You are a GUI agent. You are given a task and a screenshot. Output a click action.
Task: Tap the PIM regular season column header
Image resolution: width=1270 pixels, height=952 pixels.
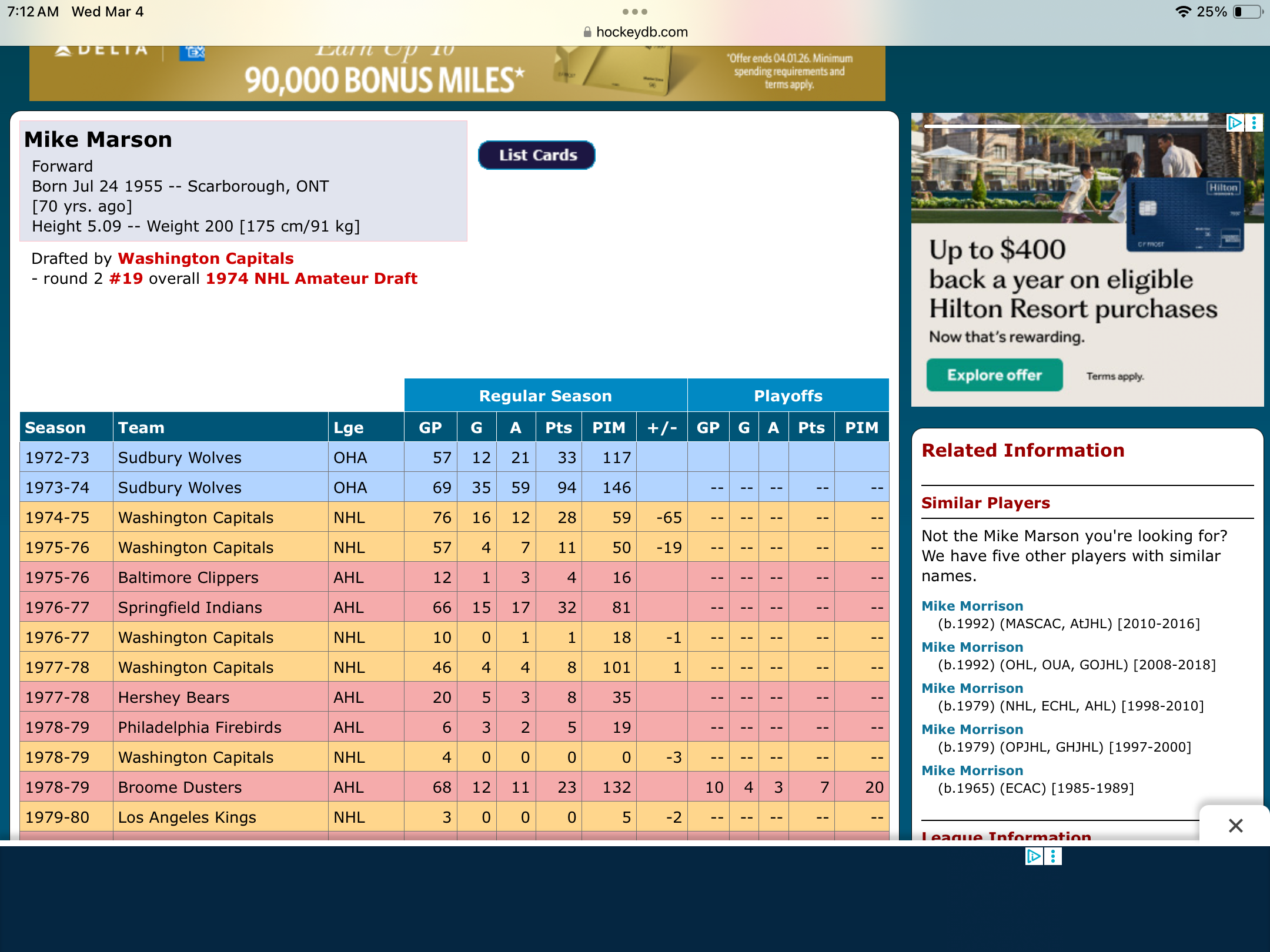(609, 428)
